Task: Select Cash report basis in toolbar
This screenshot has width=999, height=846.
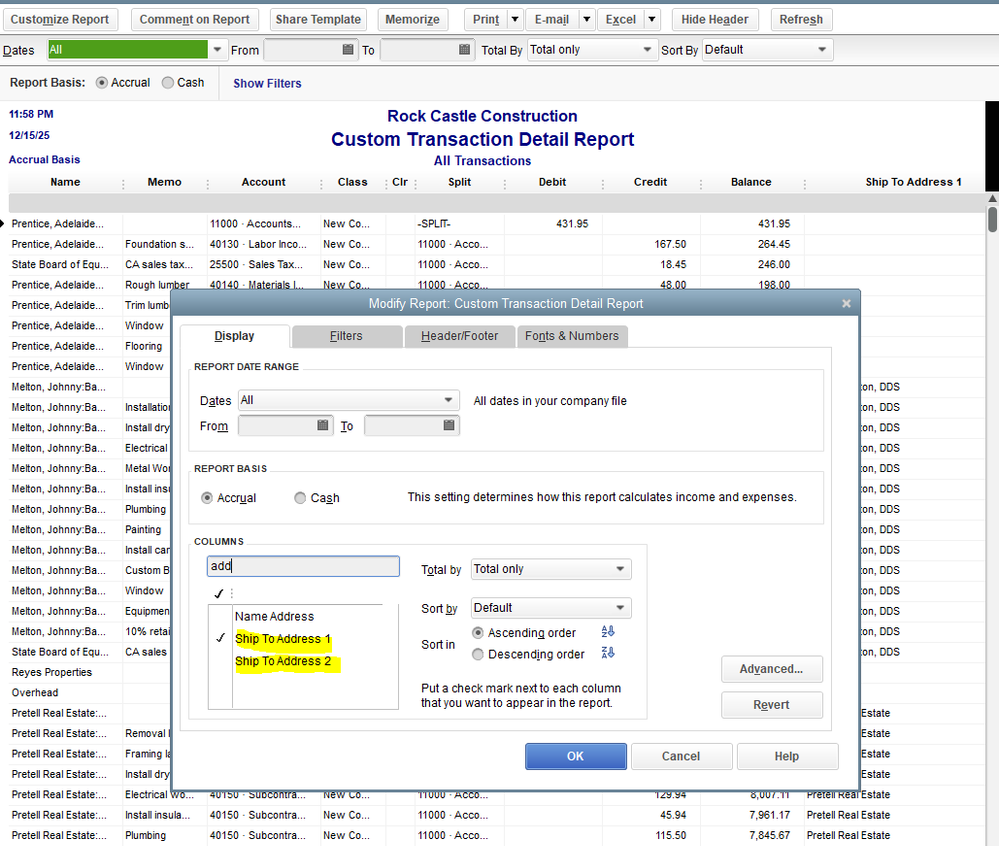Action: coord(168,83)
